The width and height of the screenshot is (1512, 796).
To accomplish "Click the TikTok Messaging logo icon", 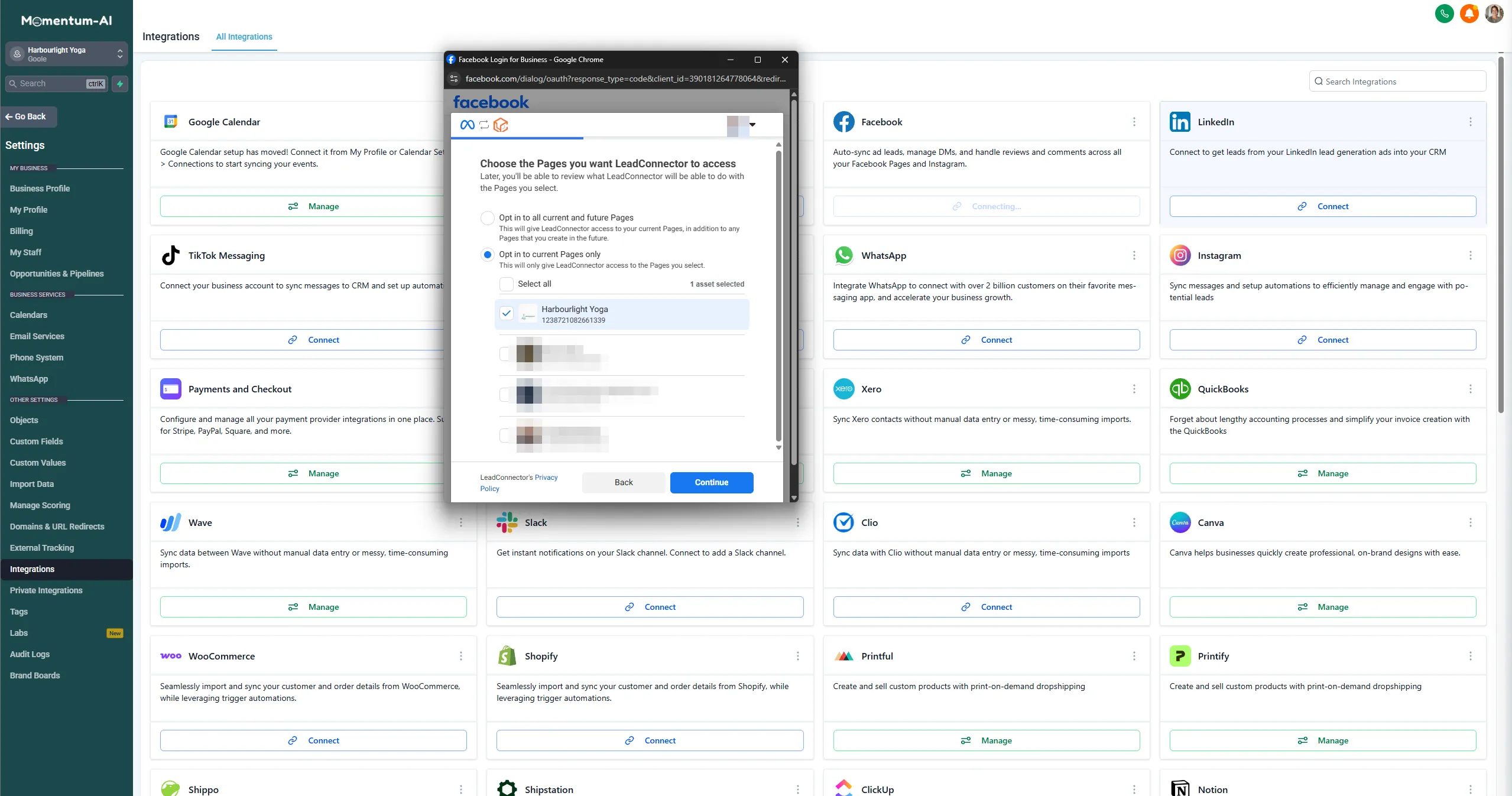I will tap(171, 255).
